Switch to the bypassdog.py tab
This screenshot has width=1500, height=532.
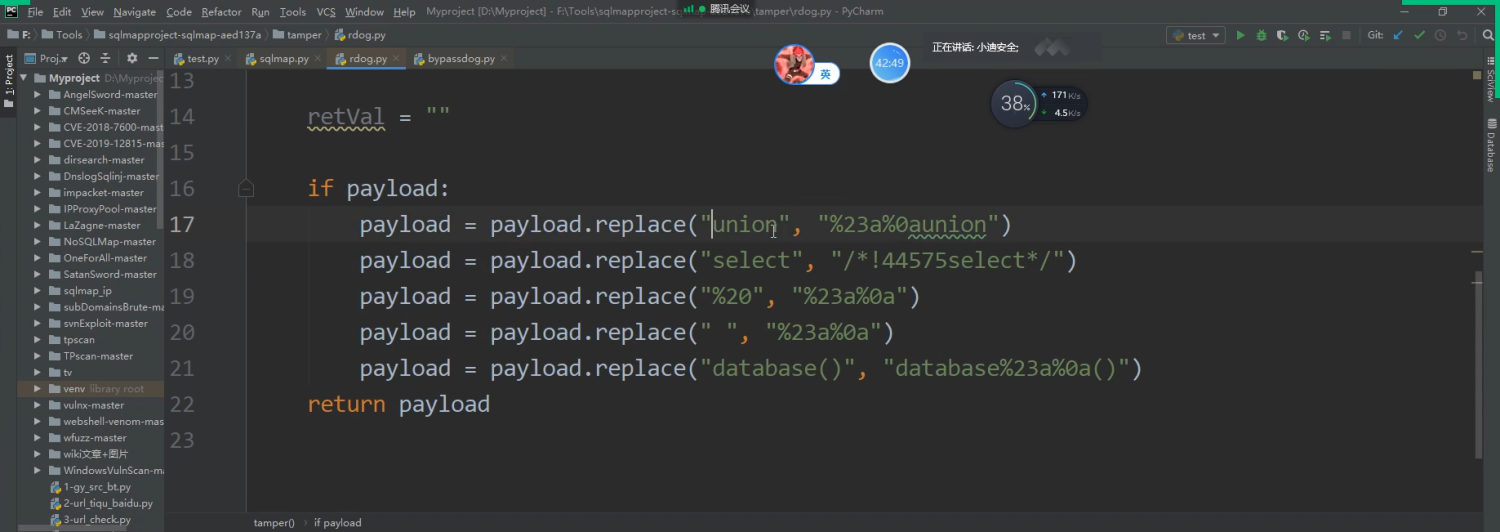click(461, 59)
